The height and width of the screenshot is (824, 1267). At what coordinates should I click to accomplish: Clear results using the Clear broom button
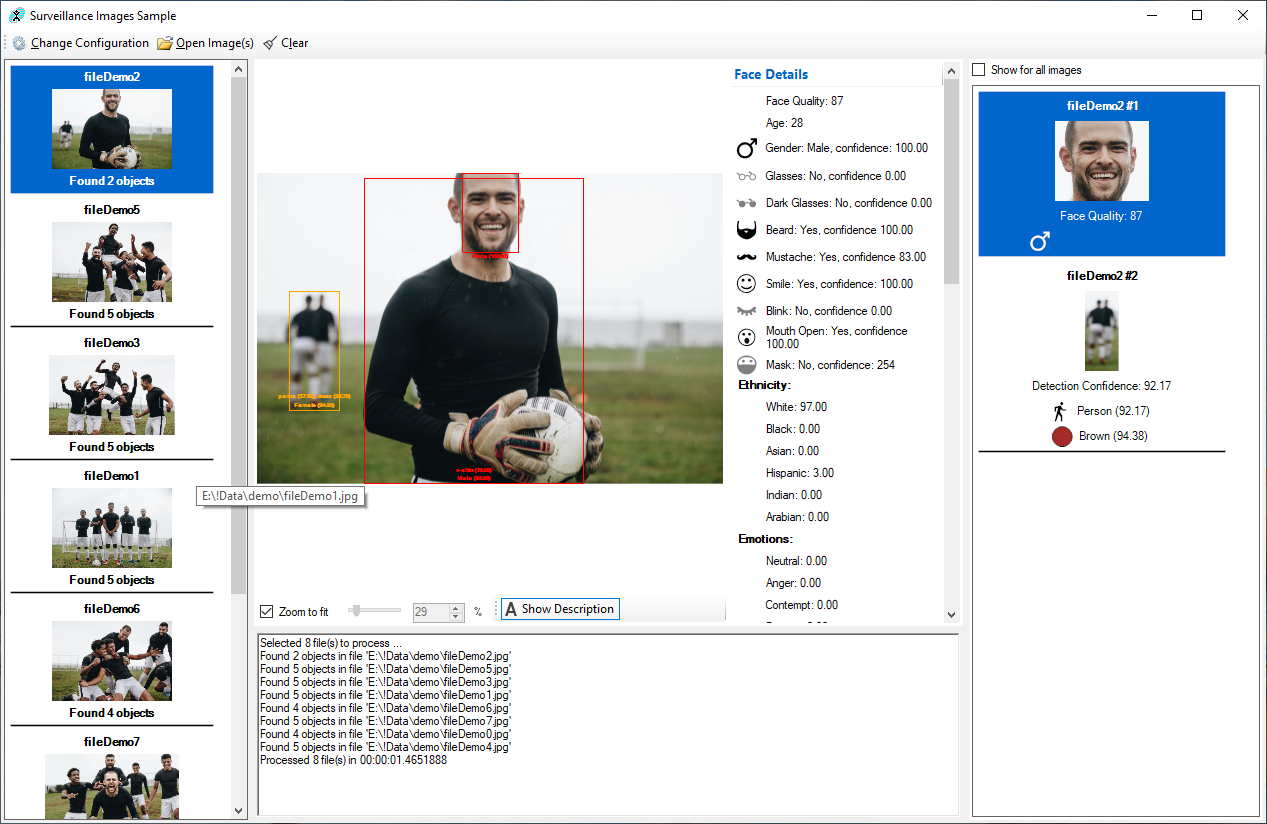tap(285, 43)
